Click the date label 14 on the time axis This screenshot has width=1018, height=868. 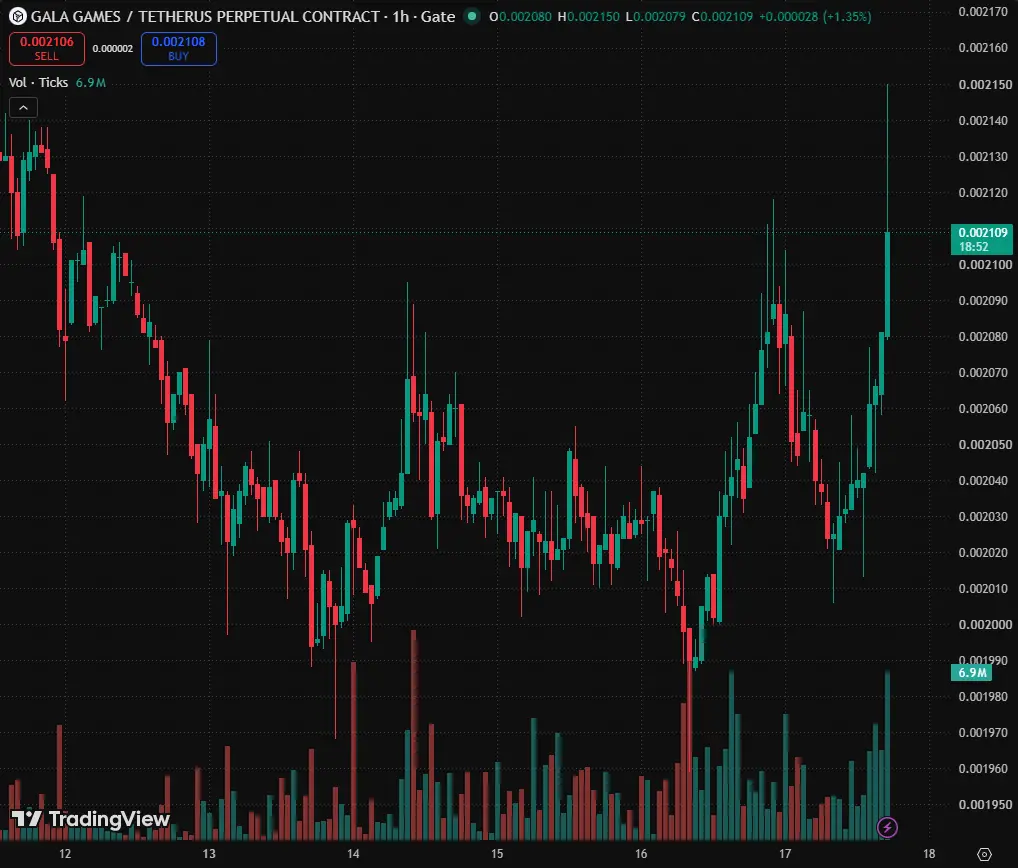point(353,854)
